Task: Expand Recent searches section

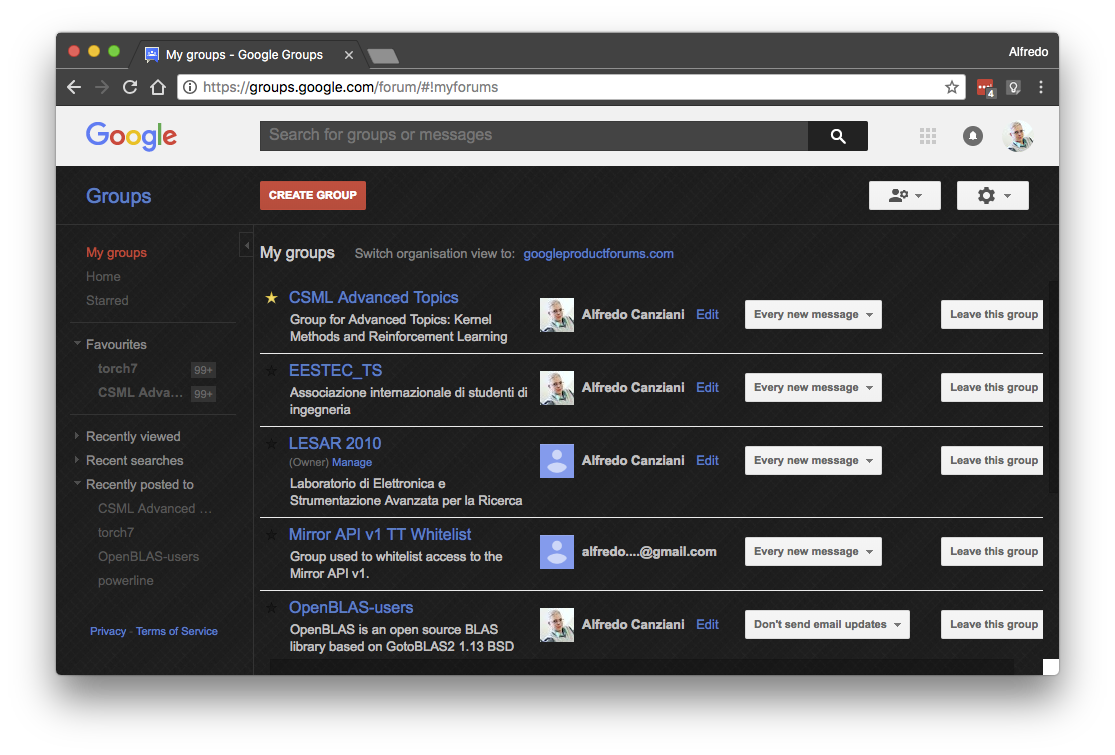Action: tap(77, 460)
